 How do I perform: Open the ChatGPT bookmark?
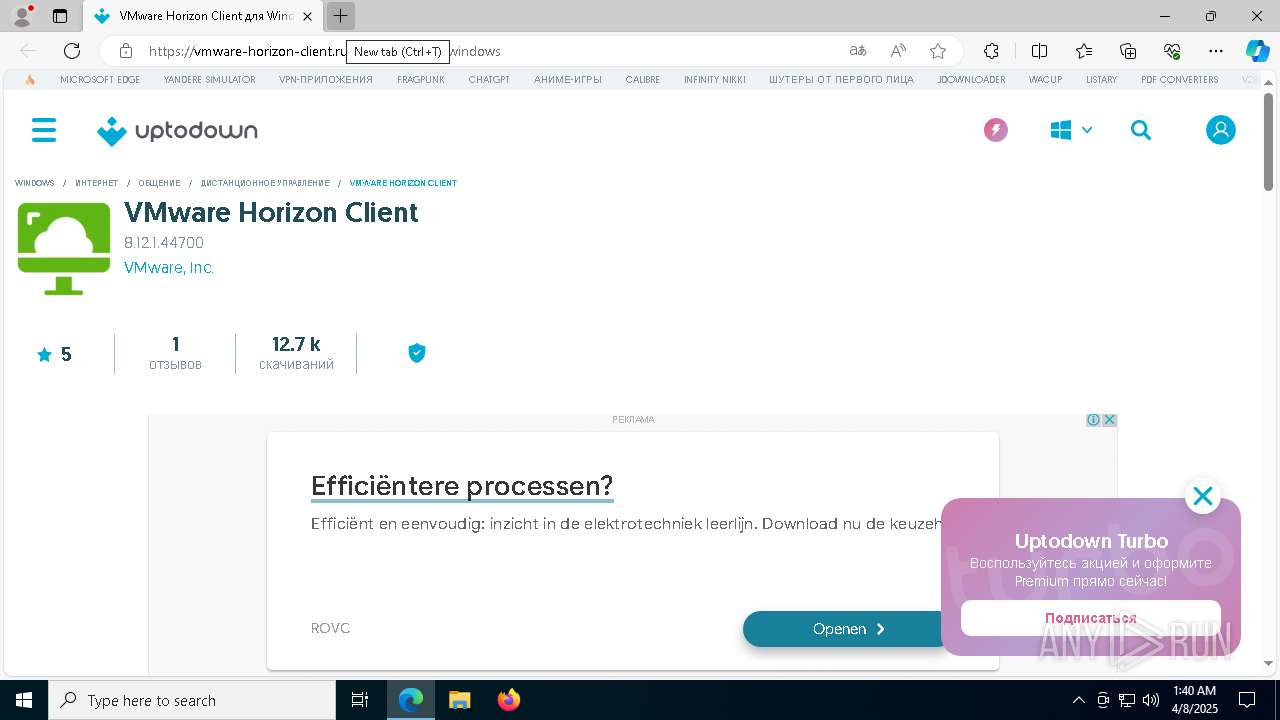click(x=489, y=80)
